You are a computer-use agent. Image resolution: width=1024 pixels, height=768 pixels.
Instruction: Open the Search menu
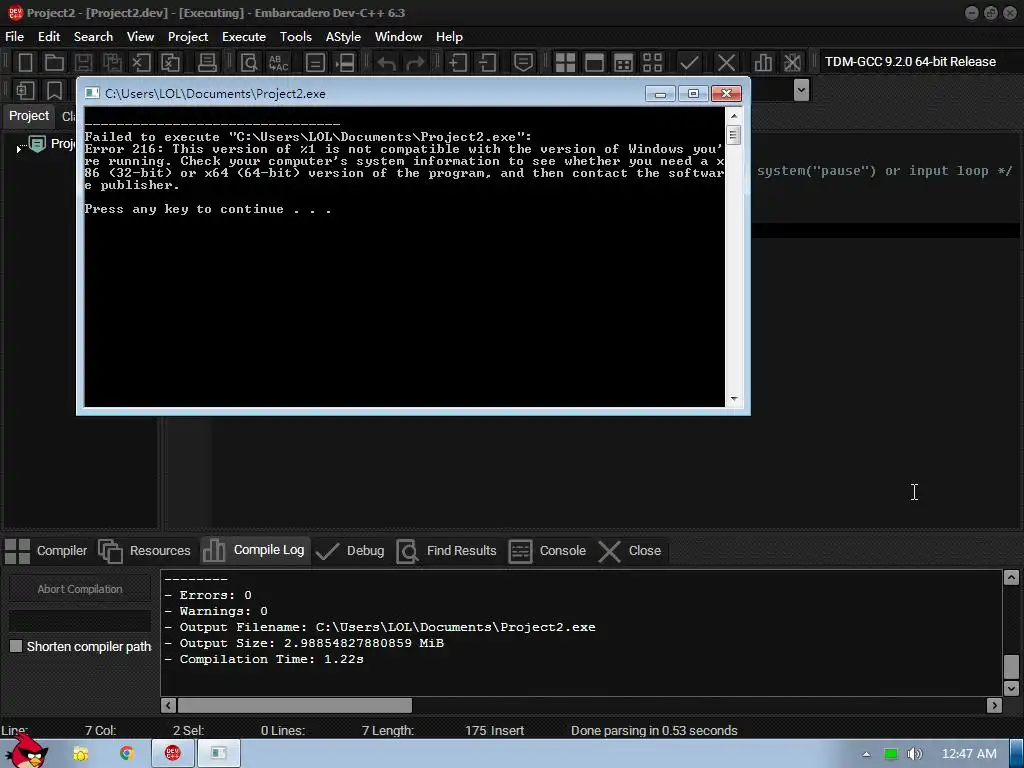[93, 37]
